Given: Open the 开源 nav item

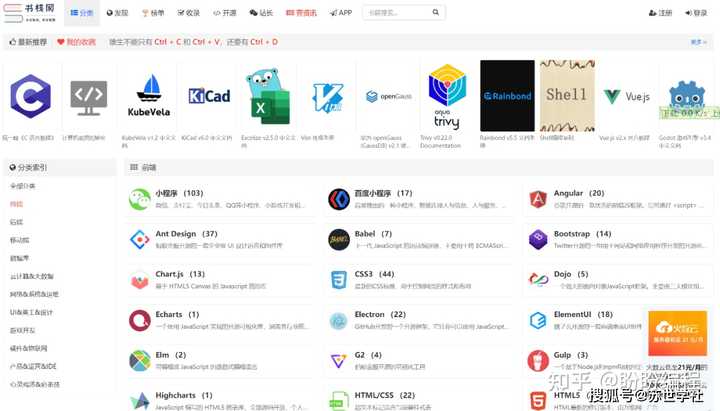Looking at the screenshot, I should pyautogui.click(x=225, y=13).
